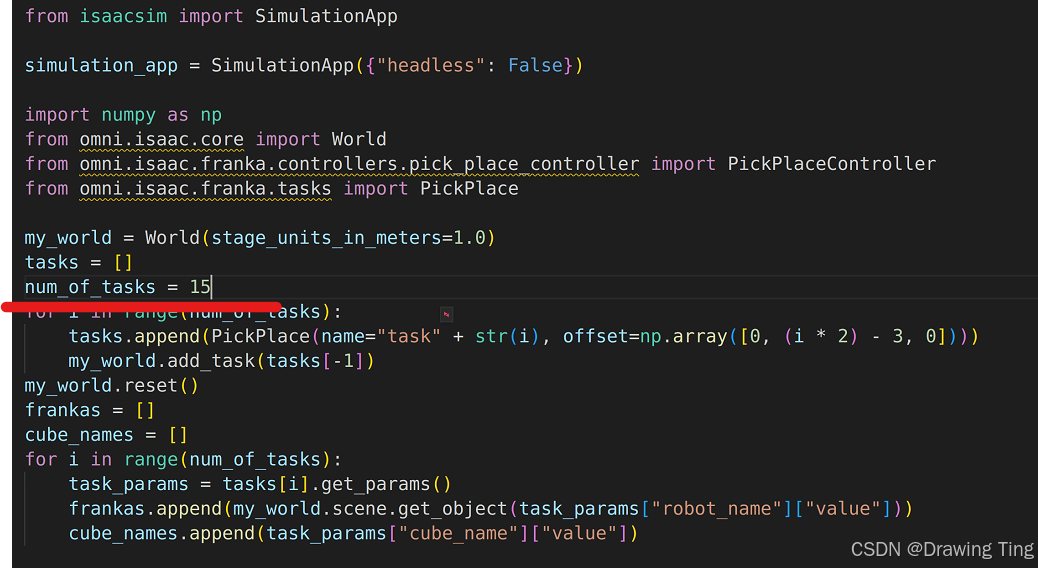Click the 'False' value after headless
Viewport: 1038px width, 568px height.
536,66
